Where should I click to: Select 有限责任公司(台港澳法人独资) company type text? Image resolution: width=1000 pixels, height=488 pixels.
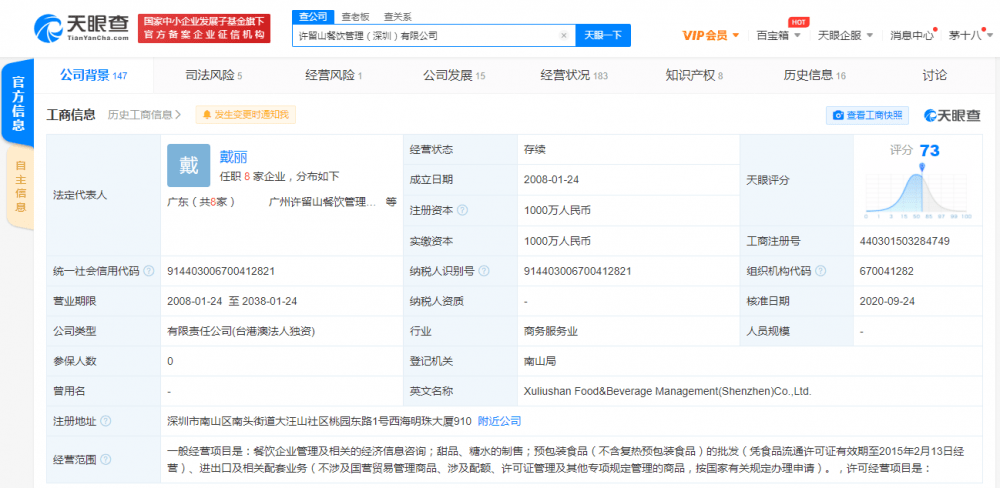click(x=241, y=331)
